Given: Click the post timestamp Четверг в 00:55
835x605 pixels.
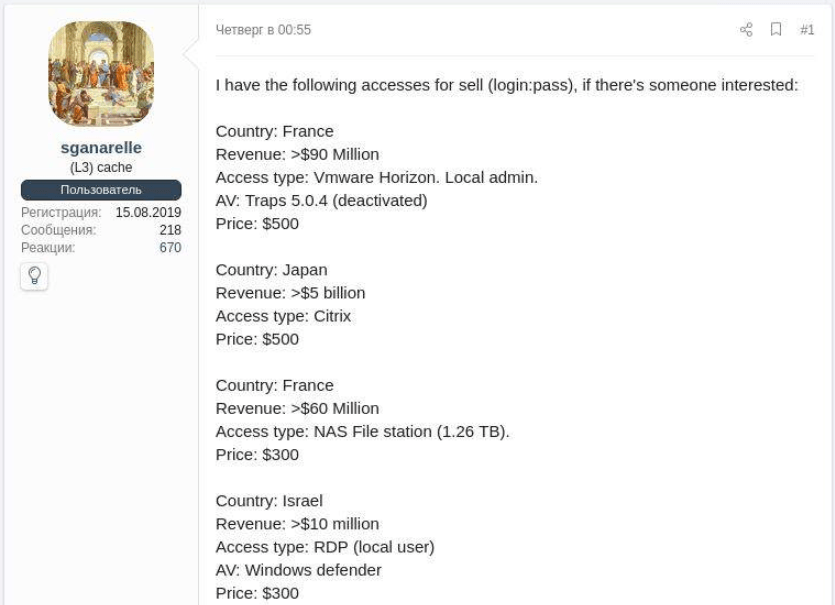Looking at the screenshot, I should (x=263, y=30).
